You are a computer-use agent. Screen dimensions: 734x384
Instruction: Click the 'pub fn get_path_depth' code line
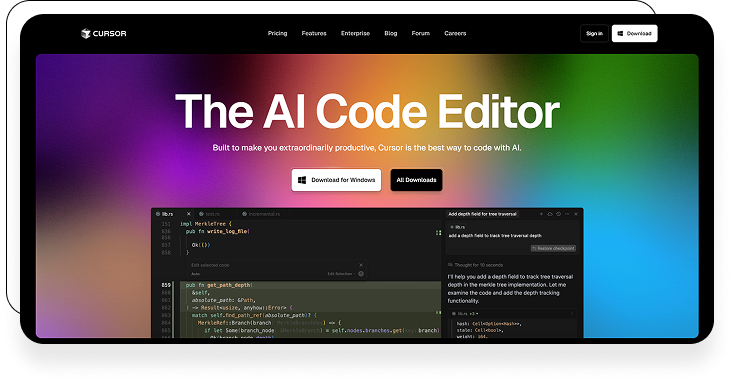click(x=219, y=285)
